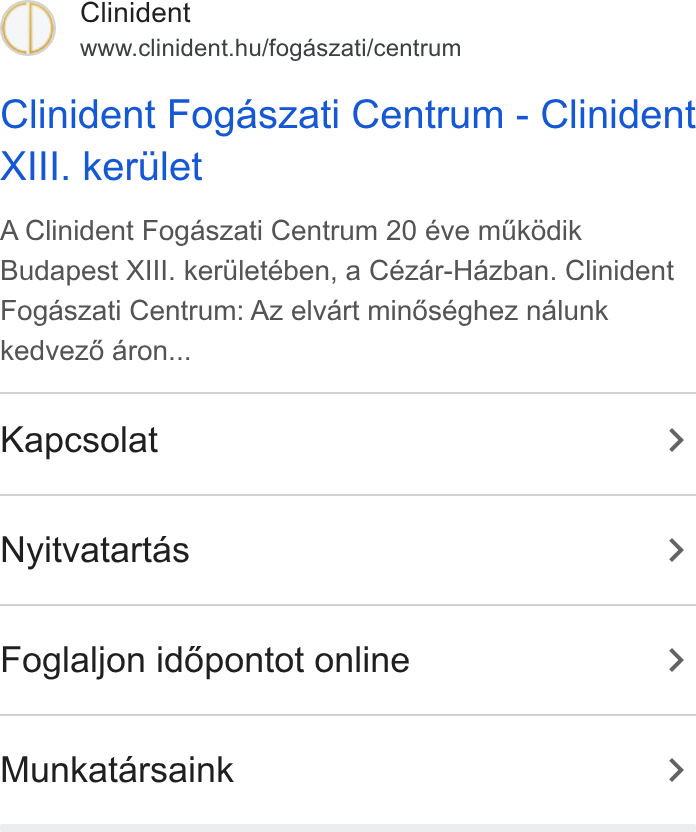
Task: Click the gray divider bar below Munkatársaink
Action: pos(348,828)
